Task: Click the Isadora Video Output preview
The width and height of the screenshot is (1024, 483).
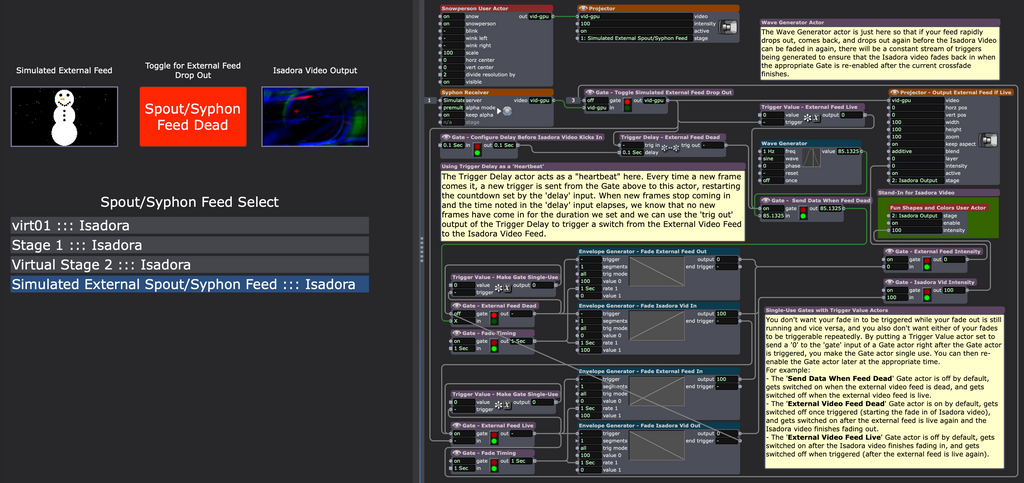Action: pyautogui.click(x=315, y=116)
